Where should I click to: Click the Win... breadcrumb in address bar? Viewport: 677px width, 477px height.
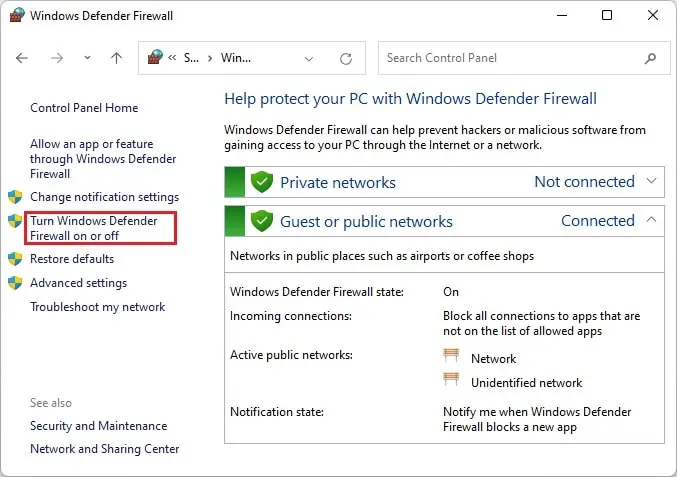(x=236, y=58)
